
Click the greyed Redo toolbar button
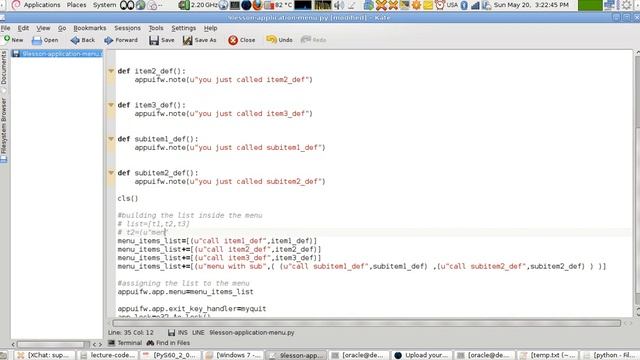tap(313, 40)
